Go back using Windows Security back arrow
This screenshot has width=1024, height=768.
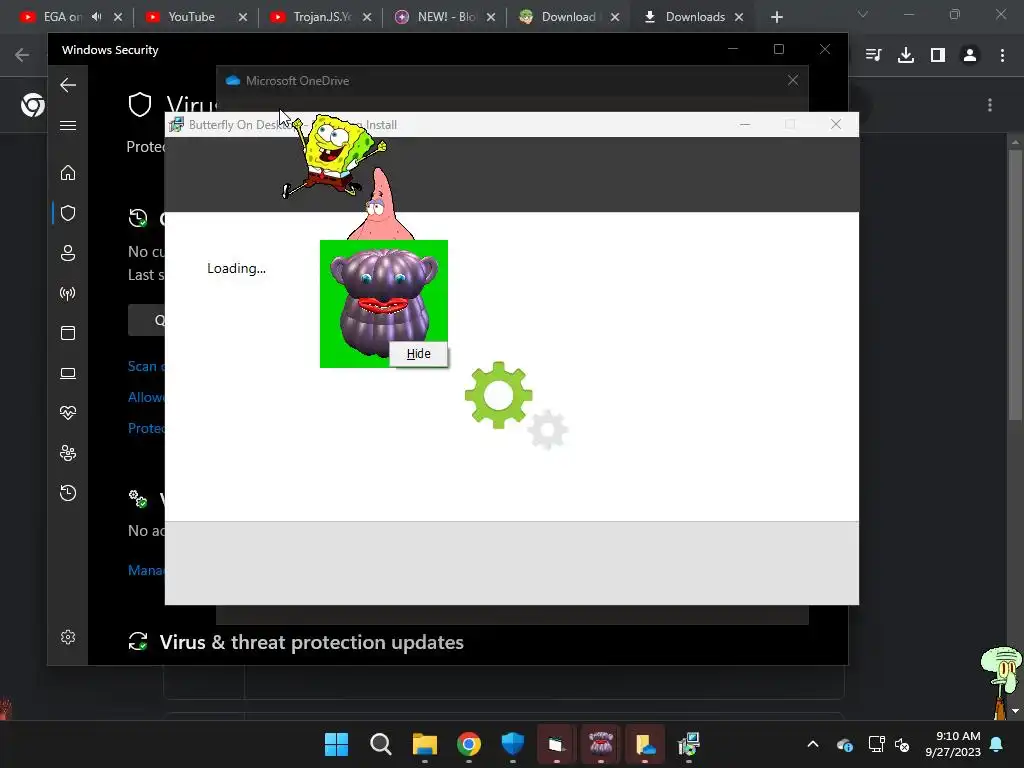click(68, 85)
